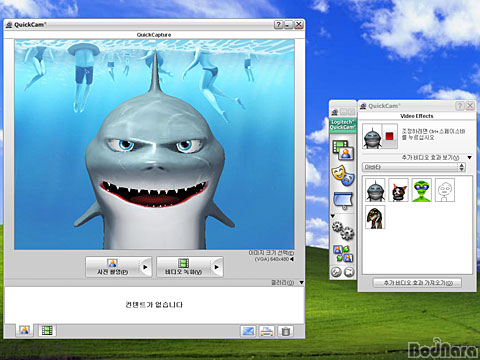Open Video Effects via the theater masks icon
This screenshot has width=480, height=360.
[x=343, y=175]
